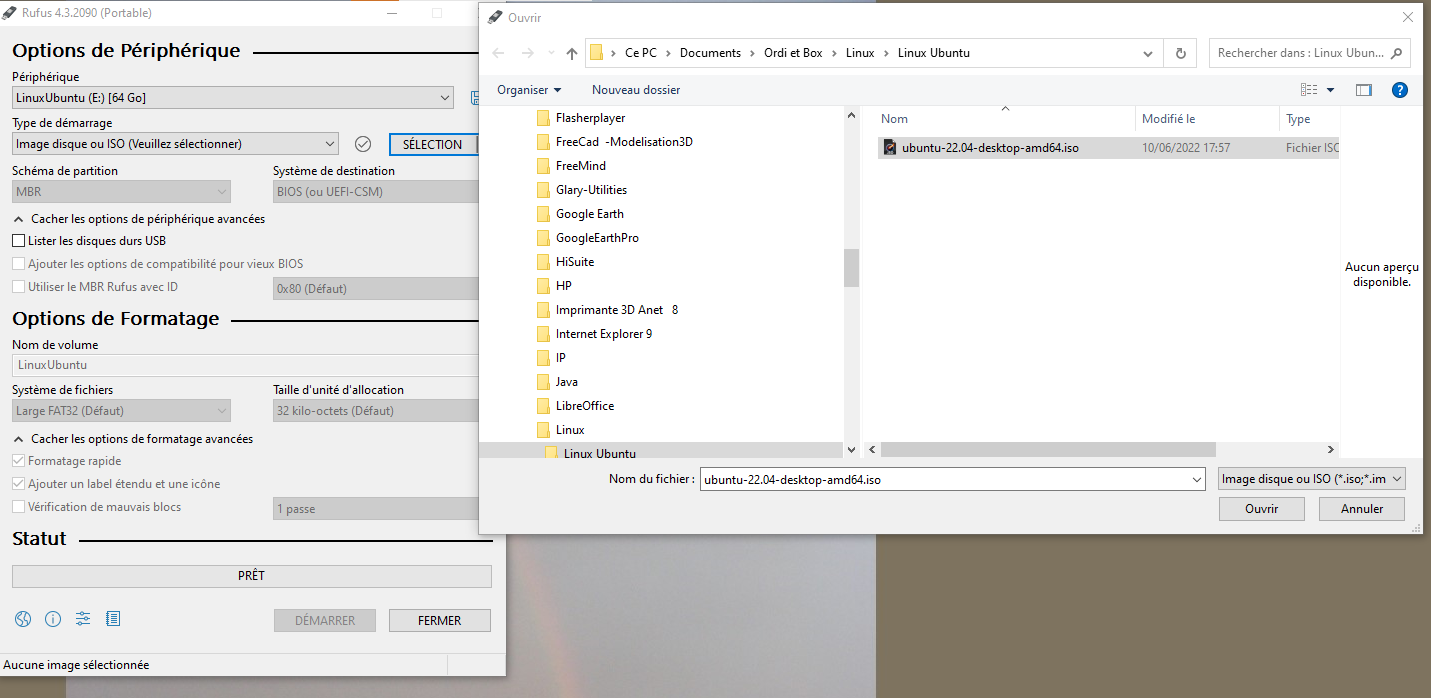Open the recent locations dropdown arrow

pos(551,53)
